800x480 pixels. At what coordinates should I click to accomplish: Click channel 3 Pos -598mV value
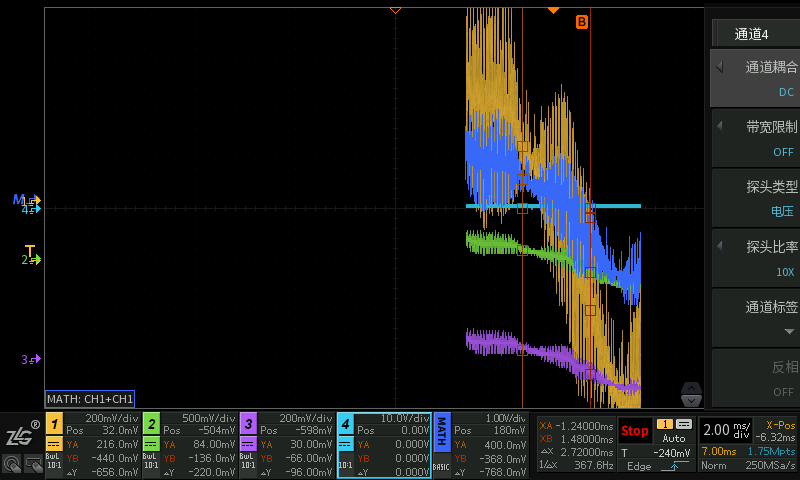(313, 431)
